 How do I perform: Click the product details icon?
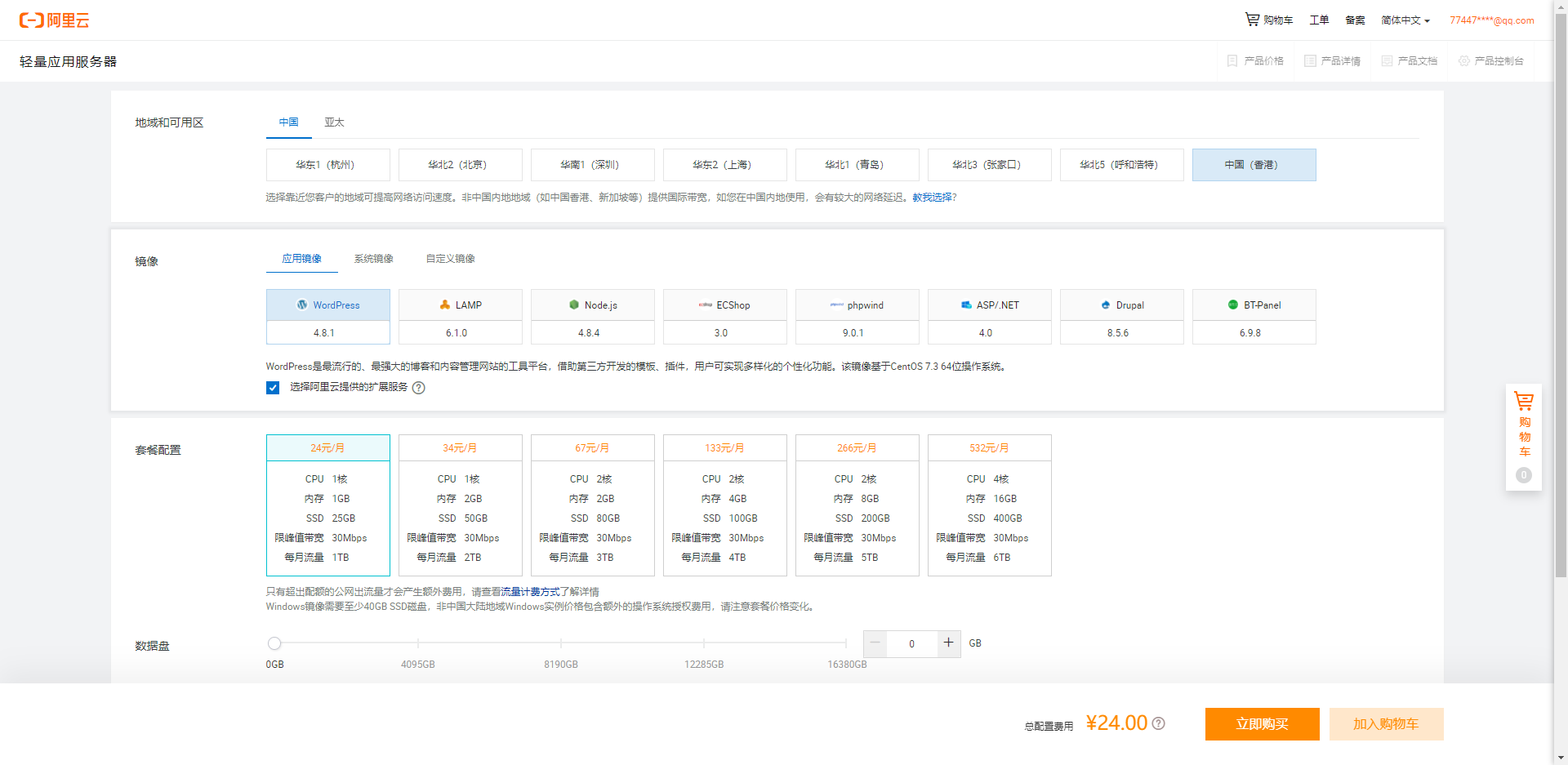[1310, 61]
